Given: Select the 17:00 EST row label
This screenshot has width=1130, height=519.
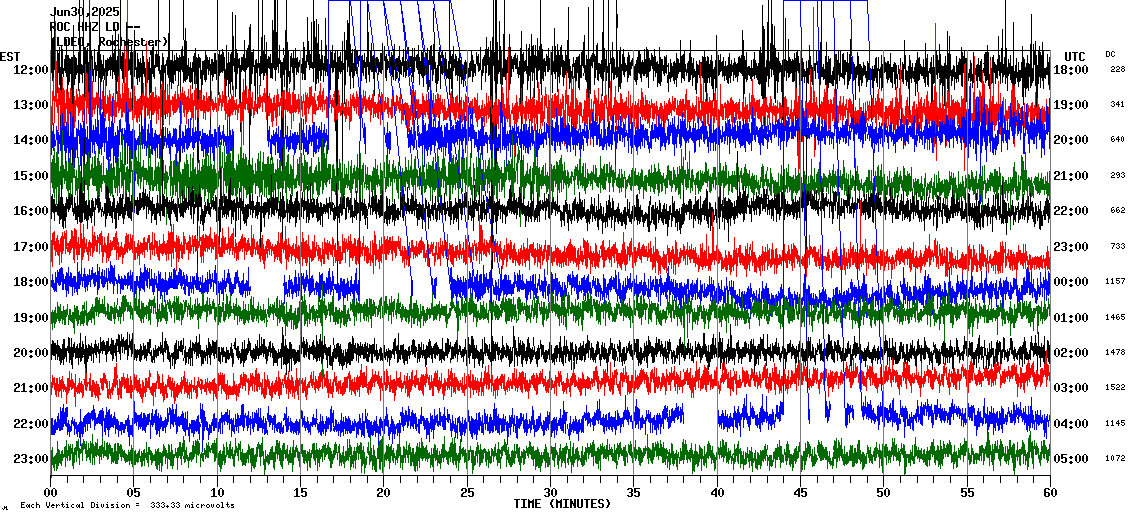Looking at the screenshot, I should pos(31,247).
